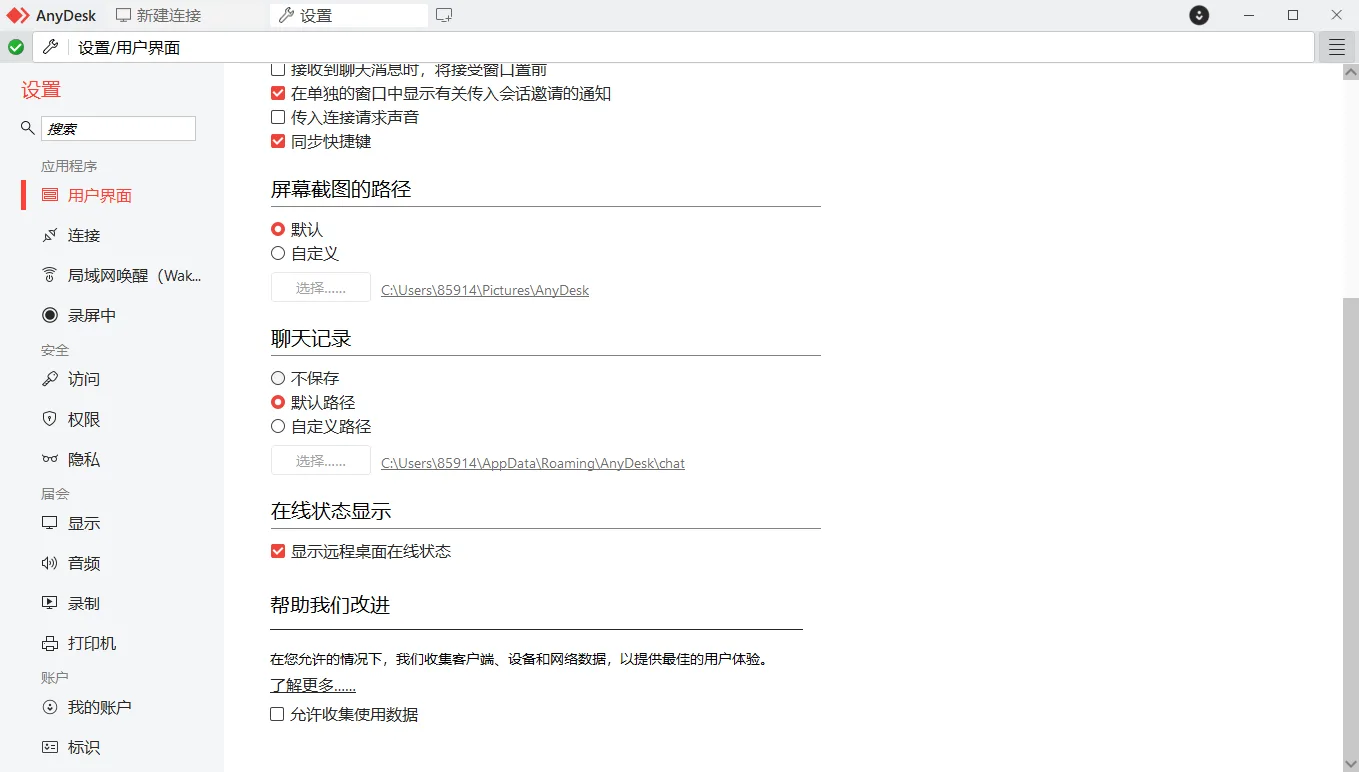Select 自定义 screenshot path radio
The height and width of the screenshot is (772, 1359).
click(x=278, y=254)
